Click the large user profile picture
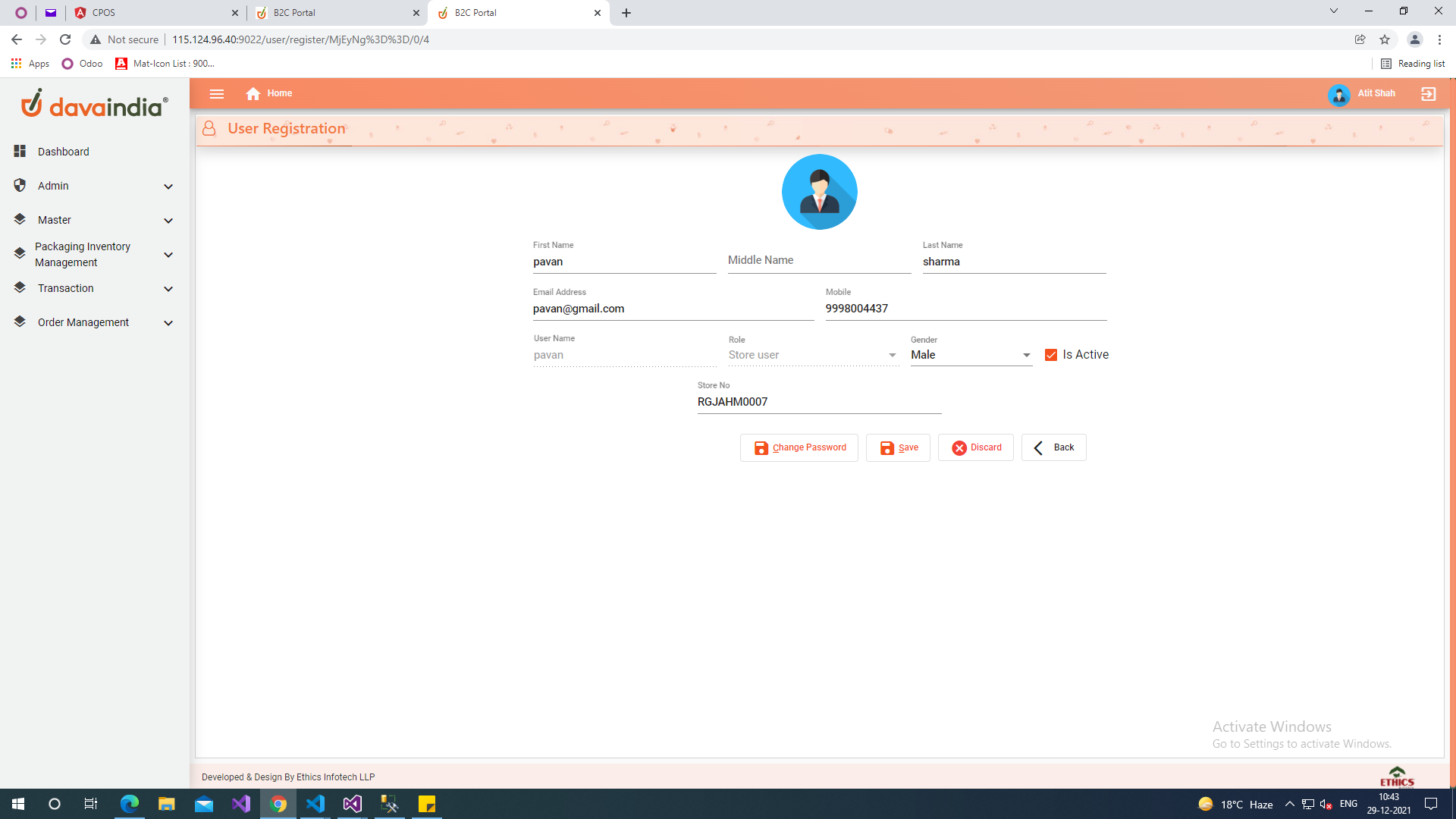The image size is (1456, 819). pos(819,192)
